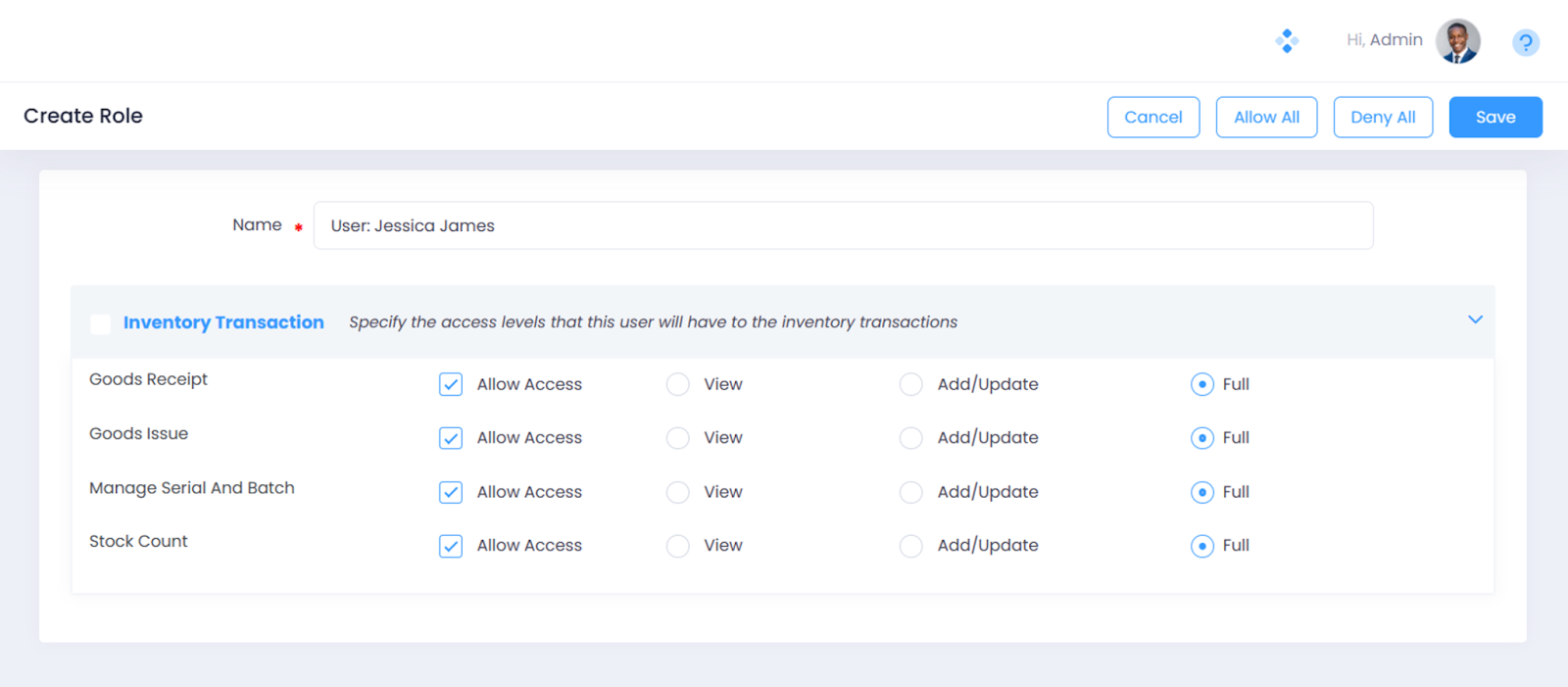The width and height of the screenshot is (1568, 687).
Task: Click the Admin profile avatar
Action: pos(1457,41)
